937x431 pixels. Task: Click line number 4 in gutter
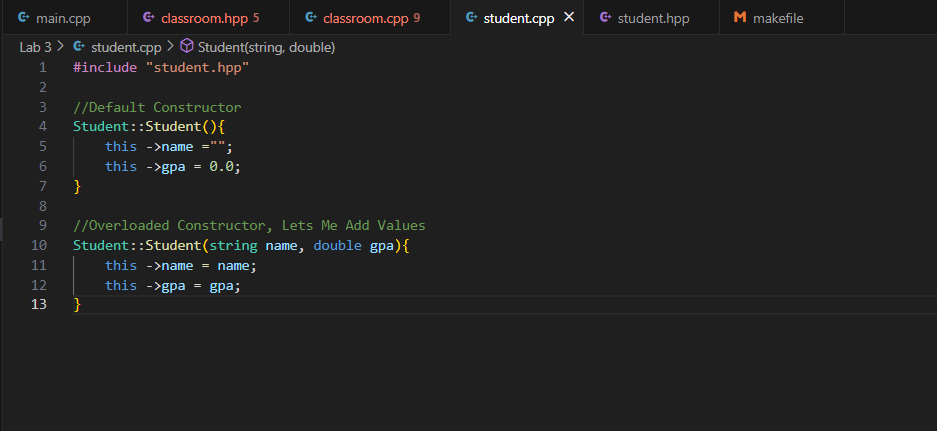[42, 127]
